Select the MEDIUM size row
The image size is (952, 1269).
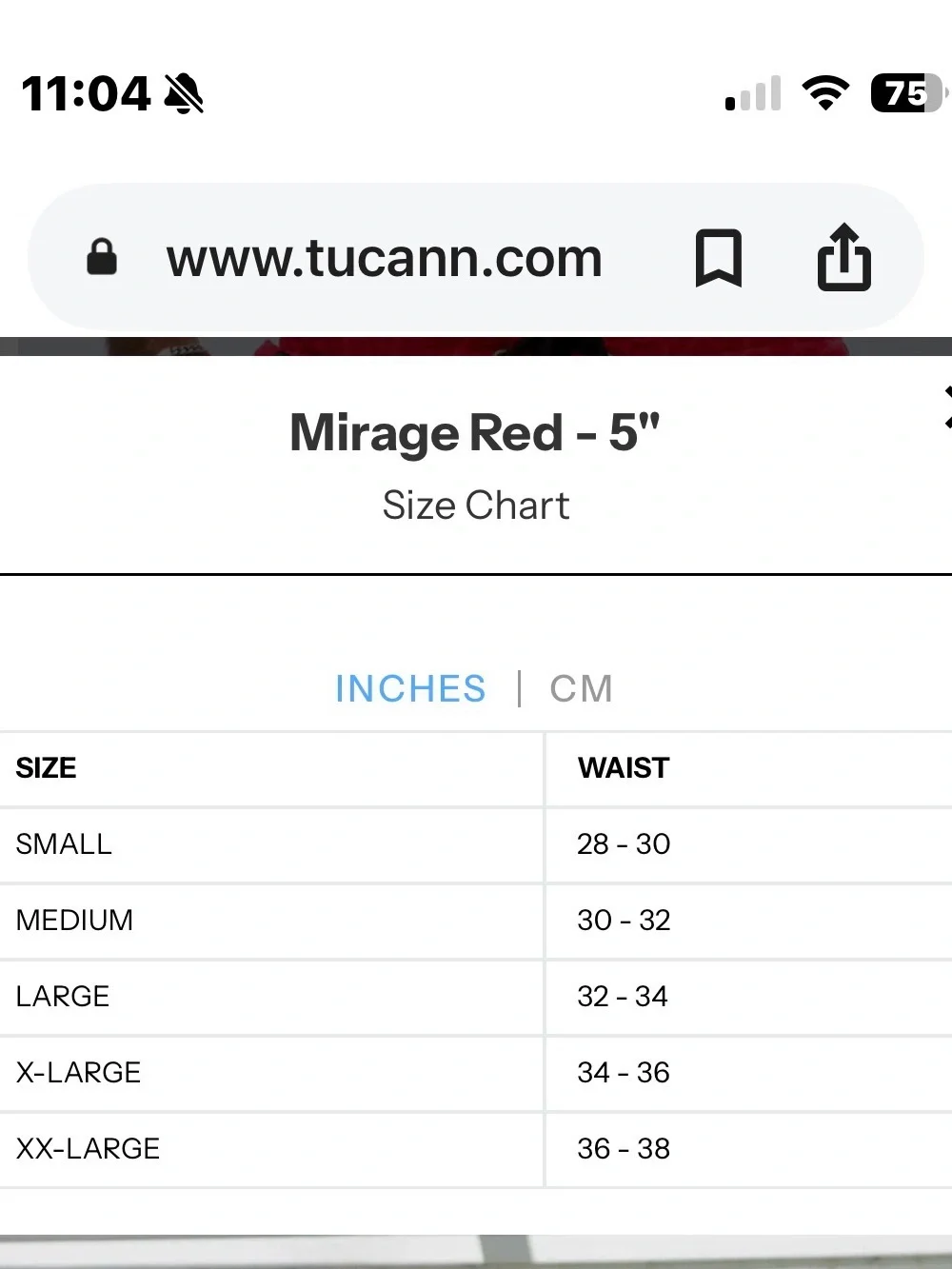476,921
